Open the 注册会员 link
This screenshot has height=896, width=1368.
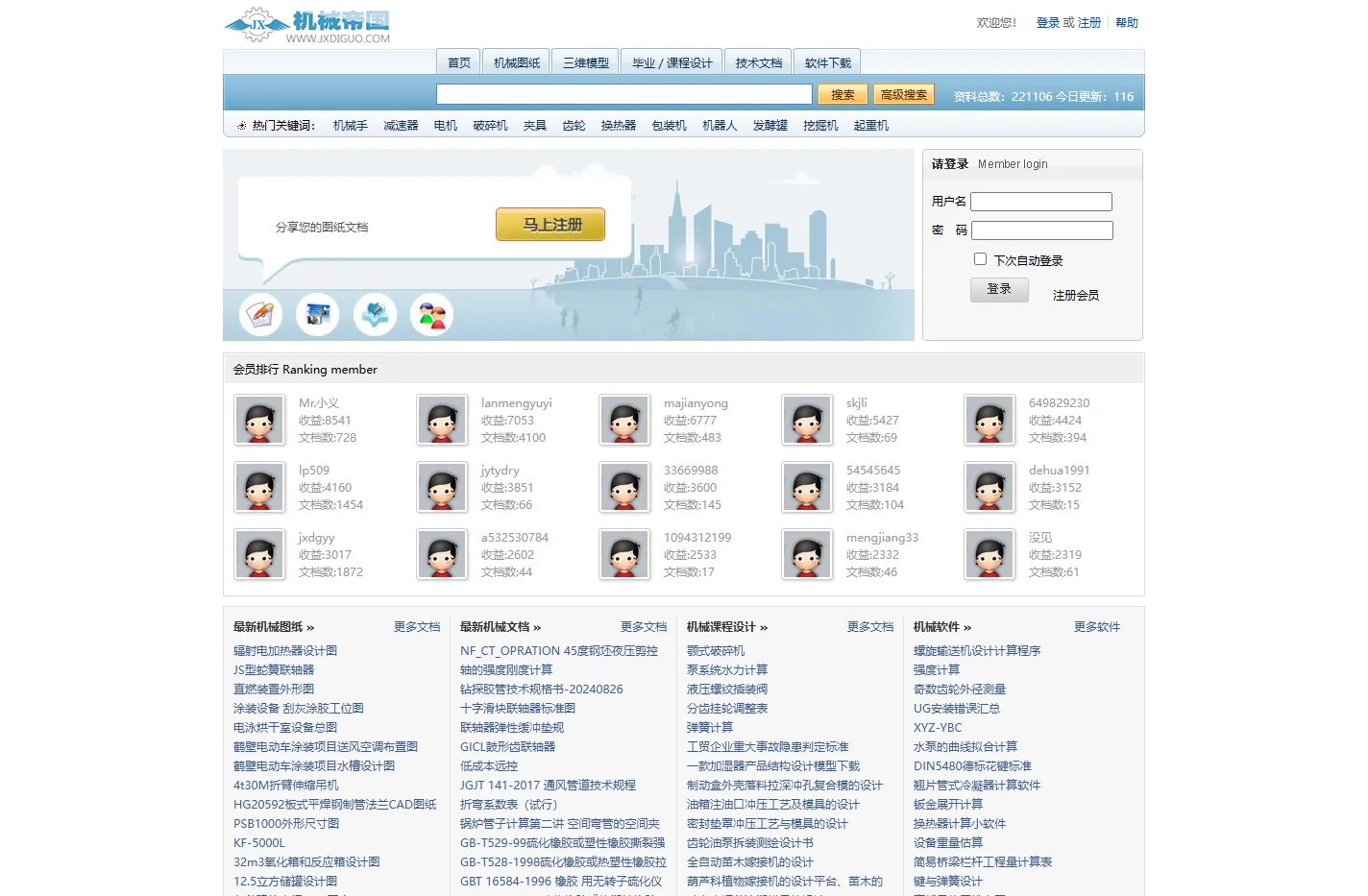(1076, 295)
